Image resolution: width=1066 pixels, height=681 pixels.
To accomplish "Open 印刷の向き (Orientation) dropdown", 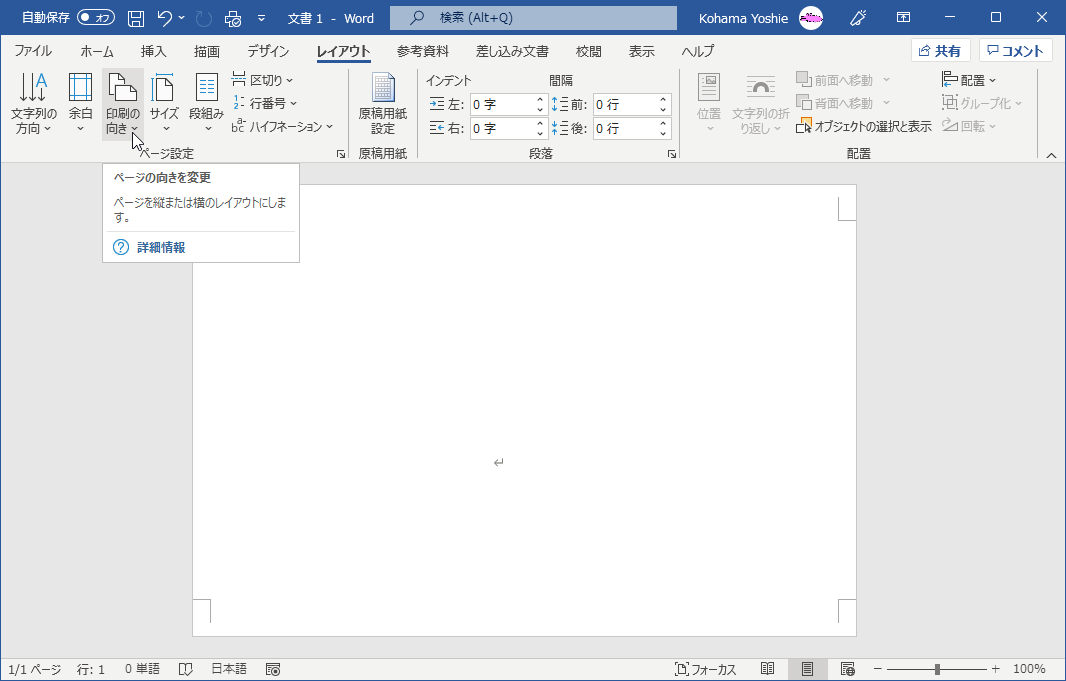I will 123,104.
